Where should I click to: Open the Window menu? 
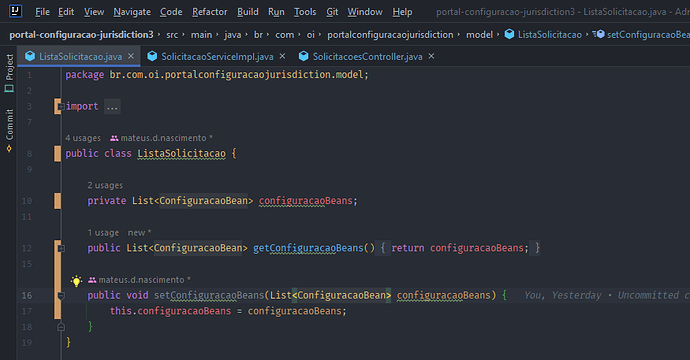click(365, 12)
